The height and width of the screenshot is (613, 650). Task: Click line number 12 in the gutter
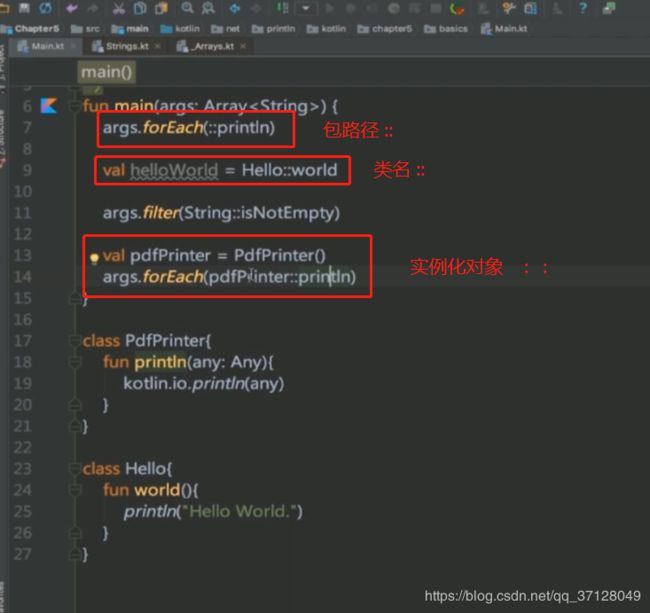coord(22,234)
